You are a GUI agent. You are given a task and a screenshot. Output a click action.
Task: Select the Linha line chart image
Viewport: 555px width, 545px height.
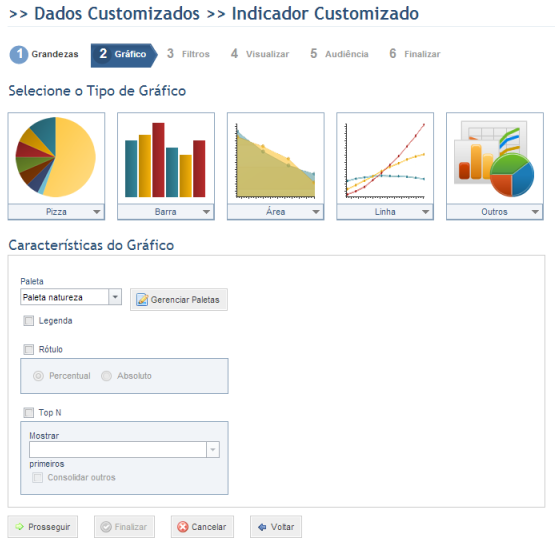click(x=385, y=157)
